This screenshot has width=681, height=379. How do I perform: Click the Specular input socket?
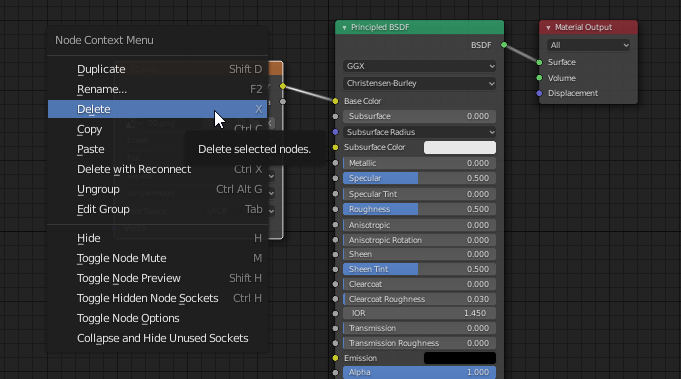tap(335, 178)
